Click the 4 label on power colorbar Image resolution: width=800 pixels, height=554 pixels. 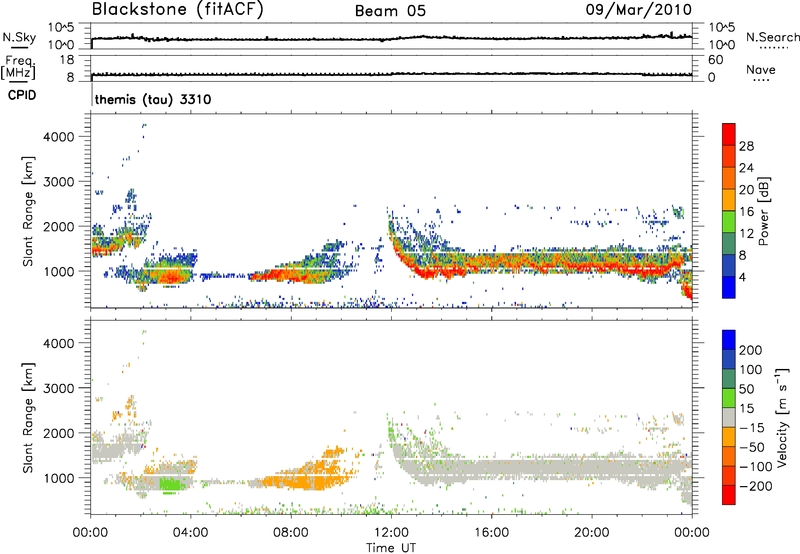click(742, 277)
